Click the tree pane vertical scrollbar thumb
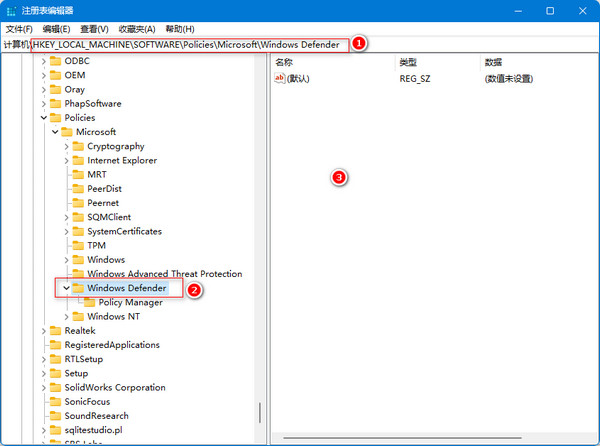600x446 pixels. point(260,413)
